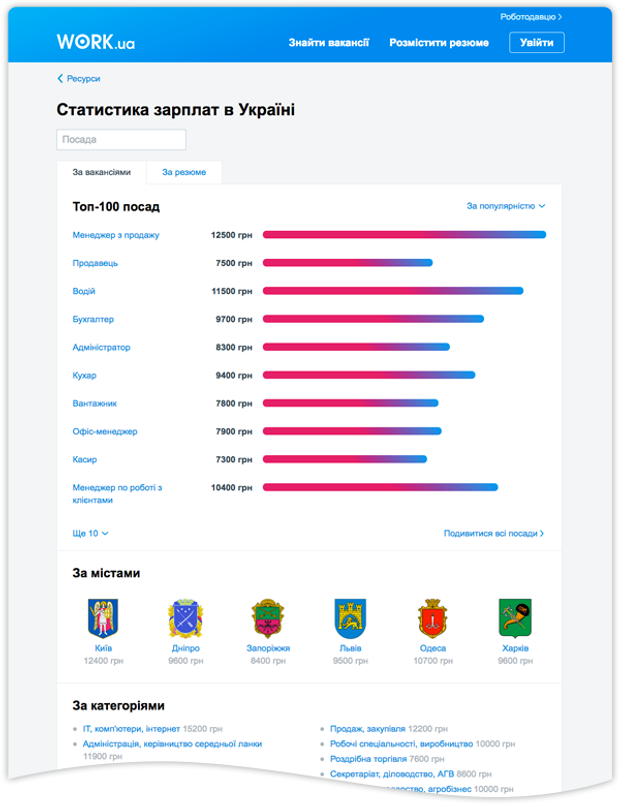This screenshot has height=808, width=620.
Task: Select the Odesa coat of arms
Action: 433,619
